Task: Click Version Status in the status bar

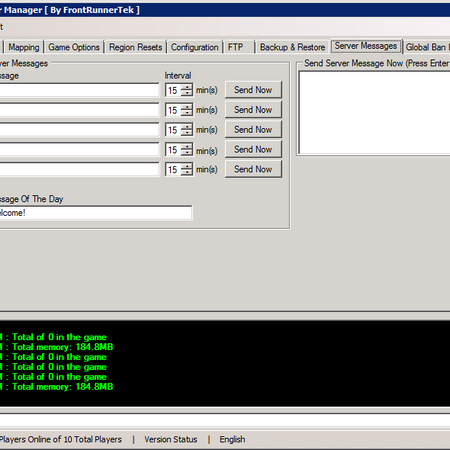Action: tap(171, 439)
